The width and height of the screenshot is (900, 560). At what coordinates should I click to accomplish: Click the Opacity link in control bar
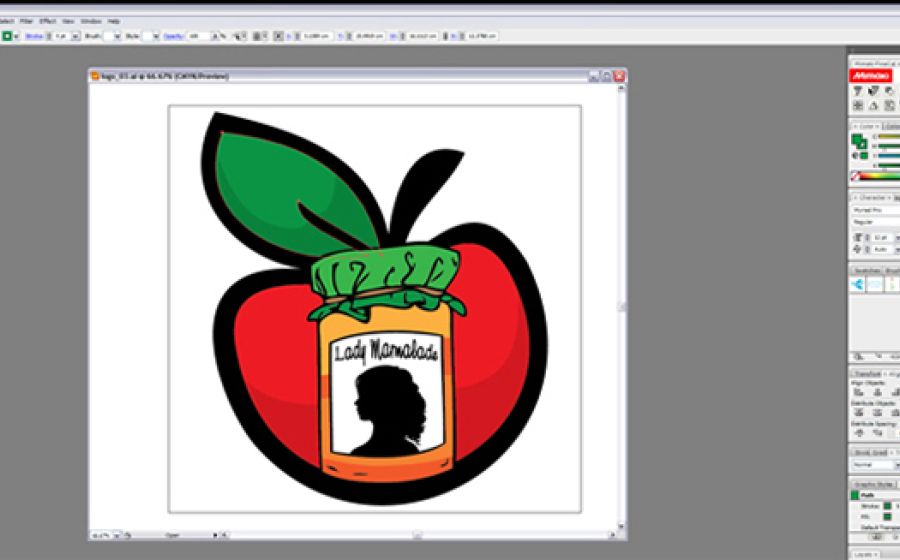tap(173, 36)
